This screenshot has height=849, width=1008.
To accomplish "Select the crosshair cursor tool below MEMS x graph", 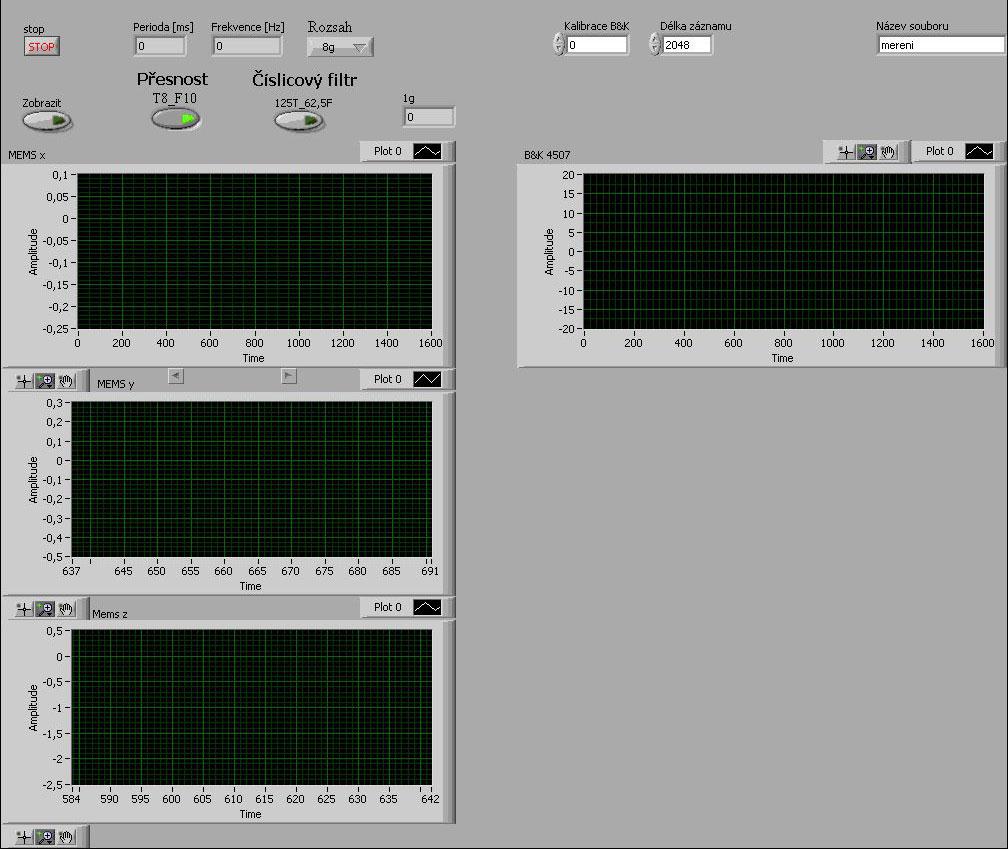I will (x=24, y=381).
